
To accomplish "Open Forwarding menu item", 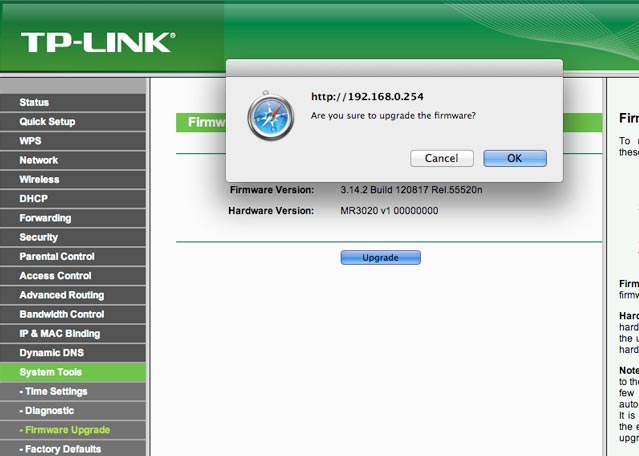I will pyautogui.click(x=45, y=218).
